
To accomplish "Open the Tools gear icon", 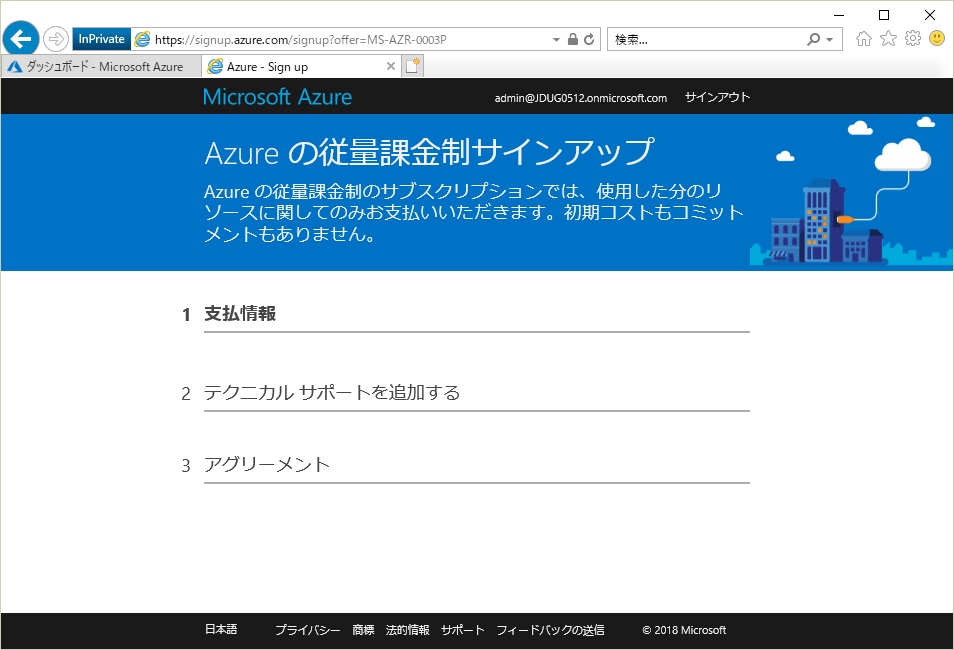I will click(913, 39).
